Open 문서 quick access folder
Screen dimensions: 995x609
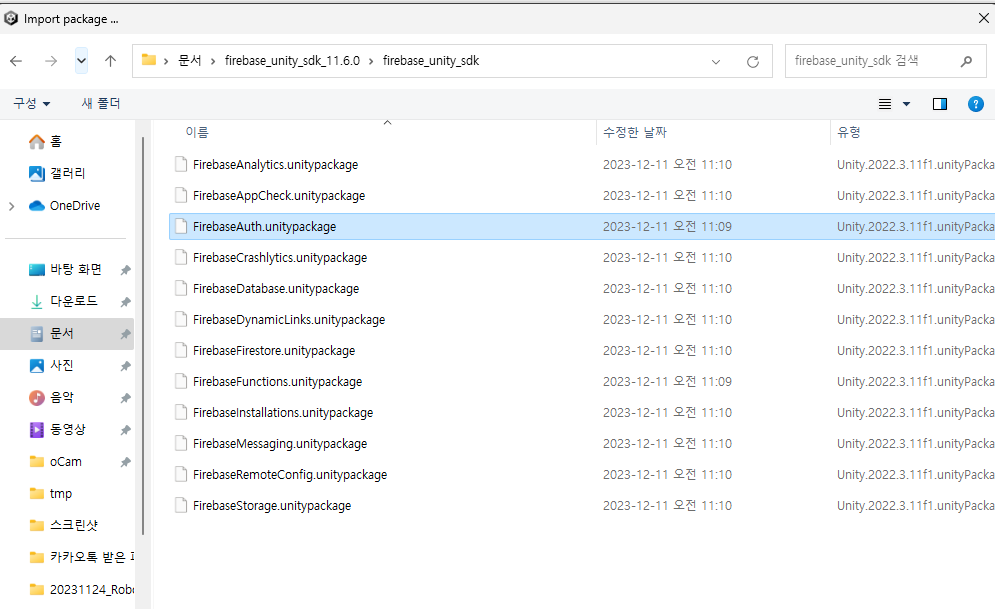point(52,334)
